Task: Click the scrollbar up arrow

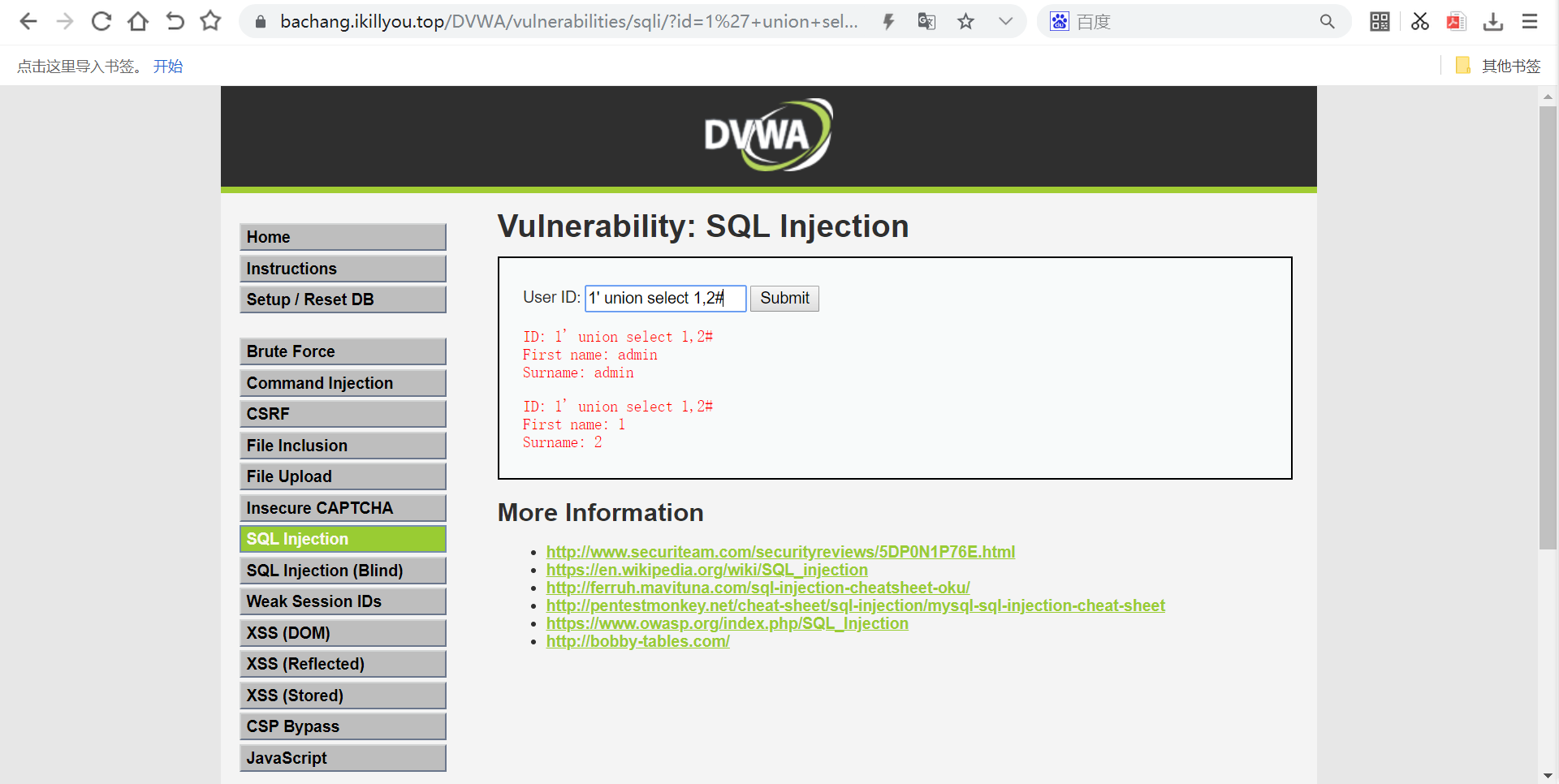Action: point(1548,97)
